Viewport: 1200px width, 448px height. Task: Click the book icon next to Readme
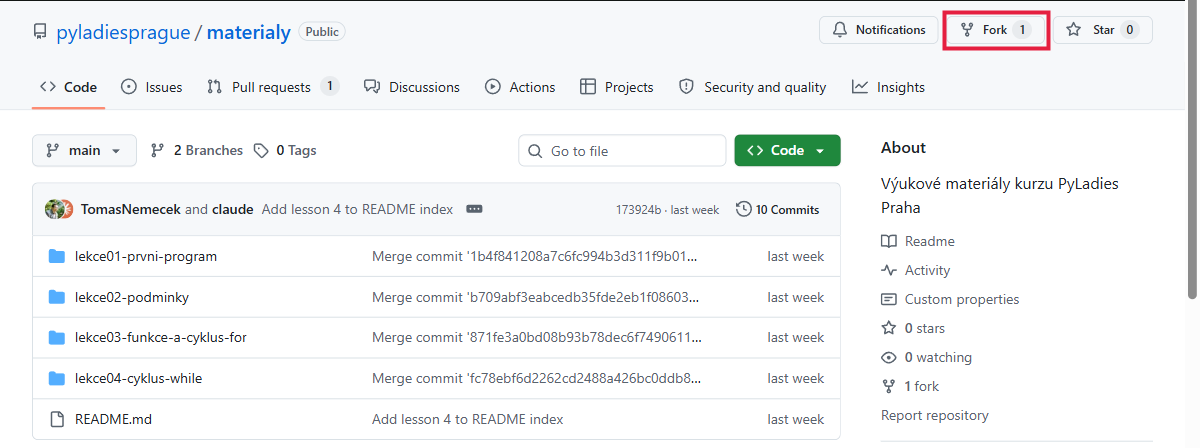[889, 241]
